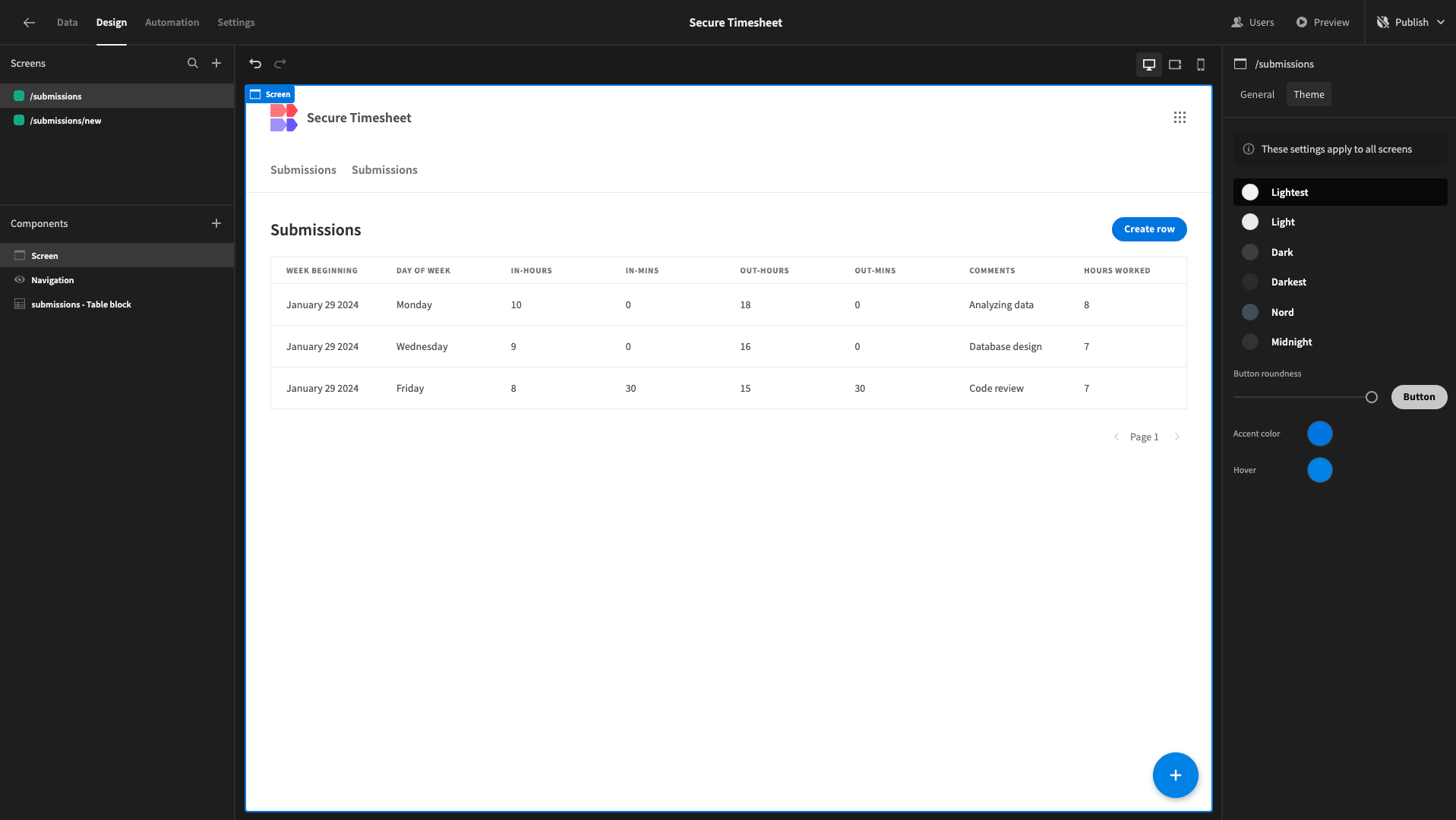Image resolution: width=1456 pixels, height=820 pixels.
Task: Select the /submissions/new screen
Action: click(x=117, y=121)
